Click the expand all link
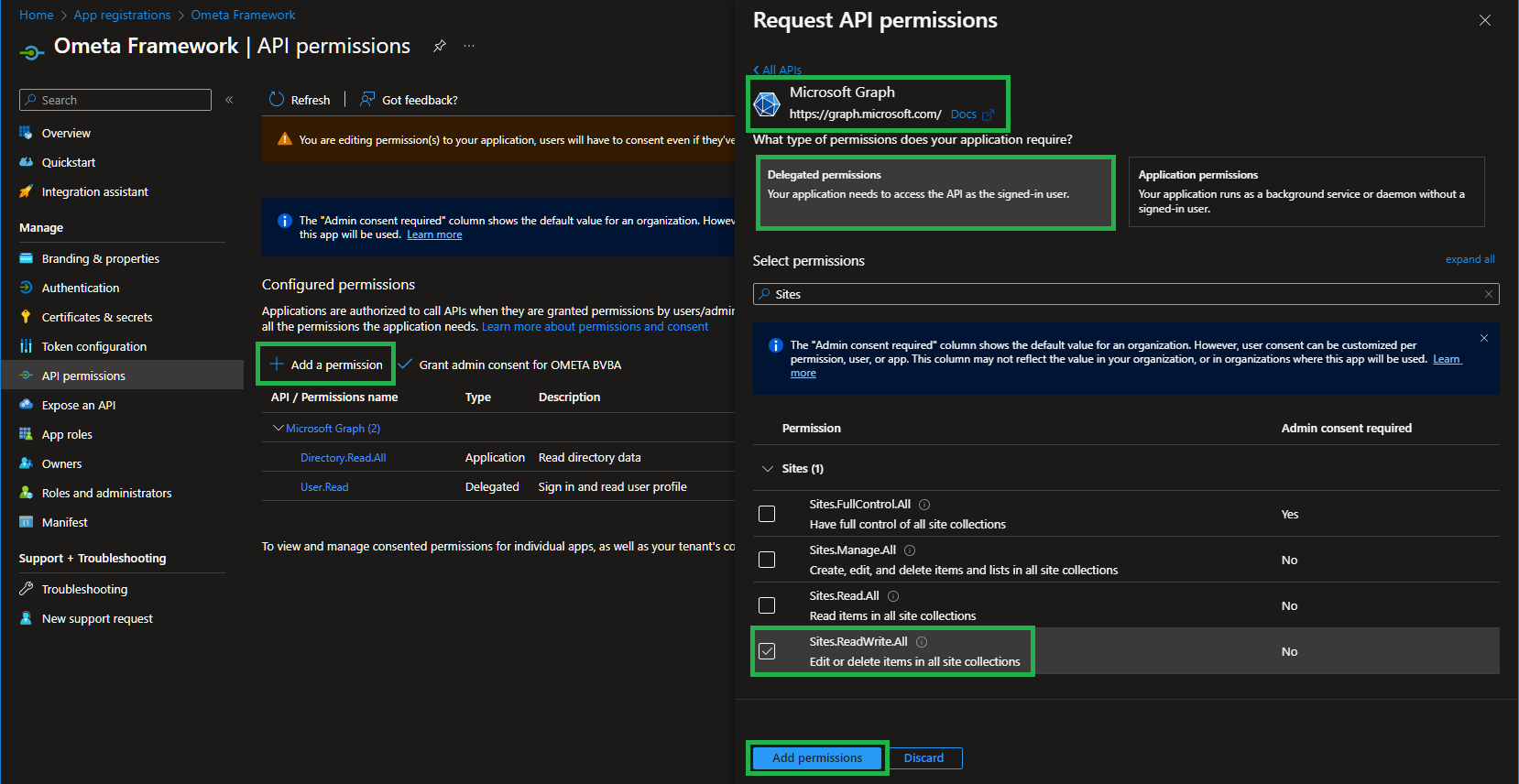 click(x=1470, y=259)
